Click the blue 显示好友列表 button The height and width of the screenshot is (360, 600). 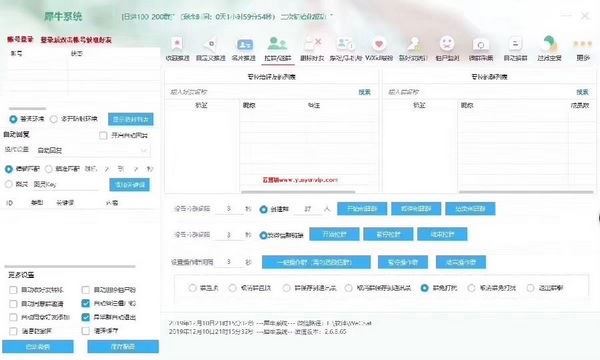[x=131, y=119]
